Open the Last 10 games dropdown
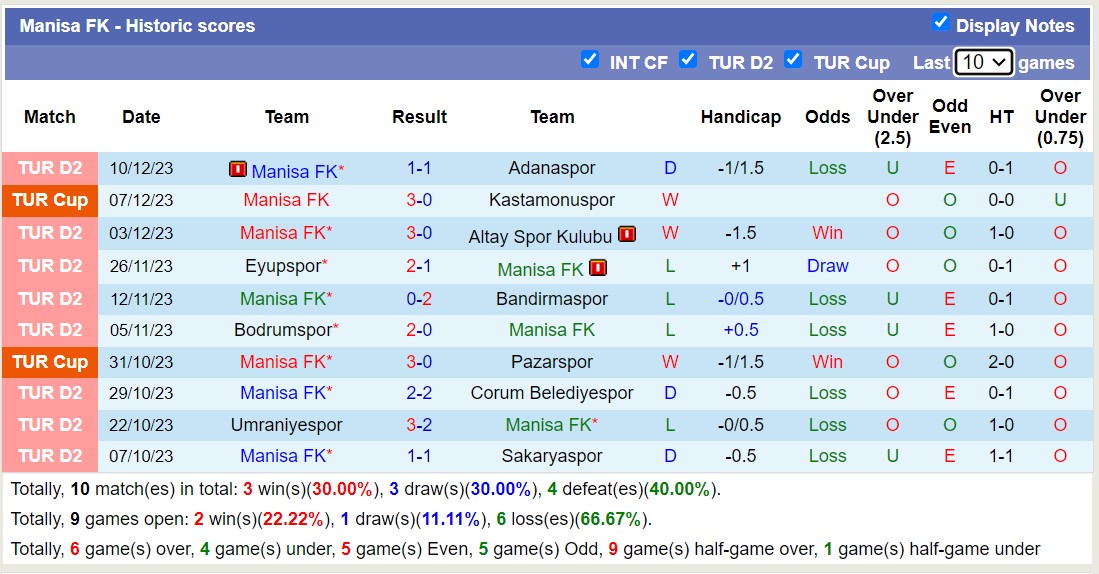Viewport: 1099px width, 574px height. coord(983,62)
